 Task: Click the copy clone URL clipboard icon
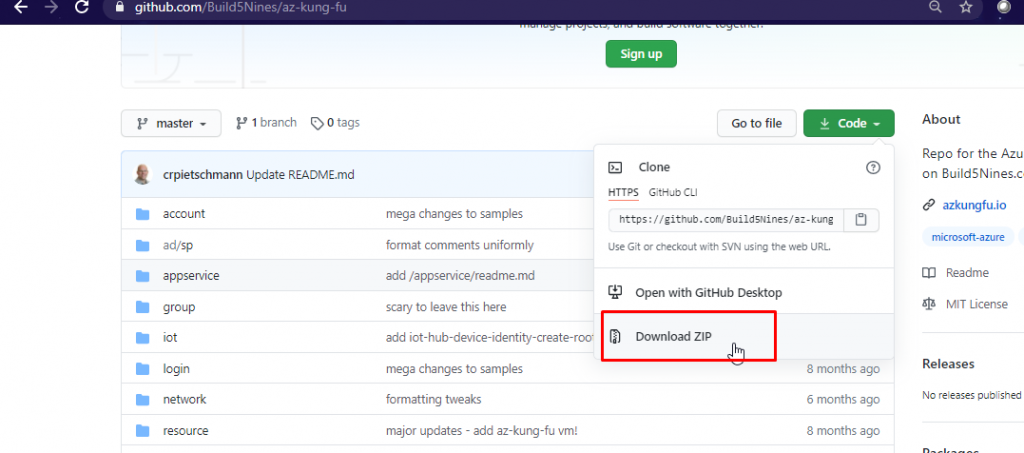861,219
